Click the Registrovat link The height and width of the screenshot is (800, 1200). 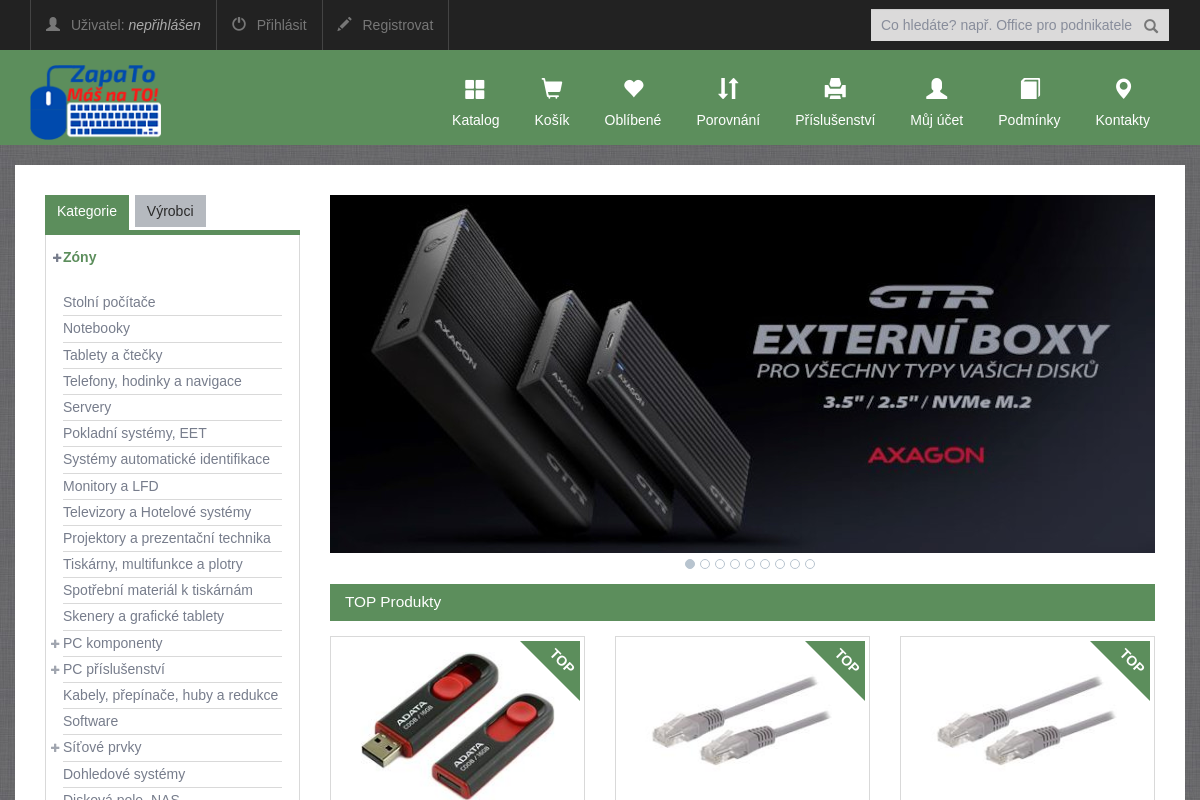click(x=385, y=25)
